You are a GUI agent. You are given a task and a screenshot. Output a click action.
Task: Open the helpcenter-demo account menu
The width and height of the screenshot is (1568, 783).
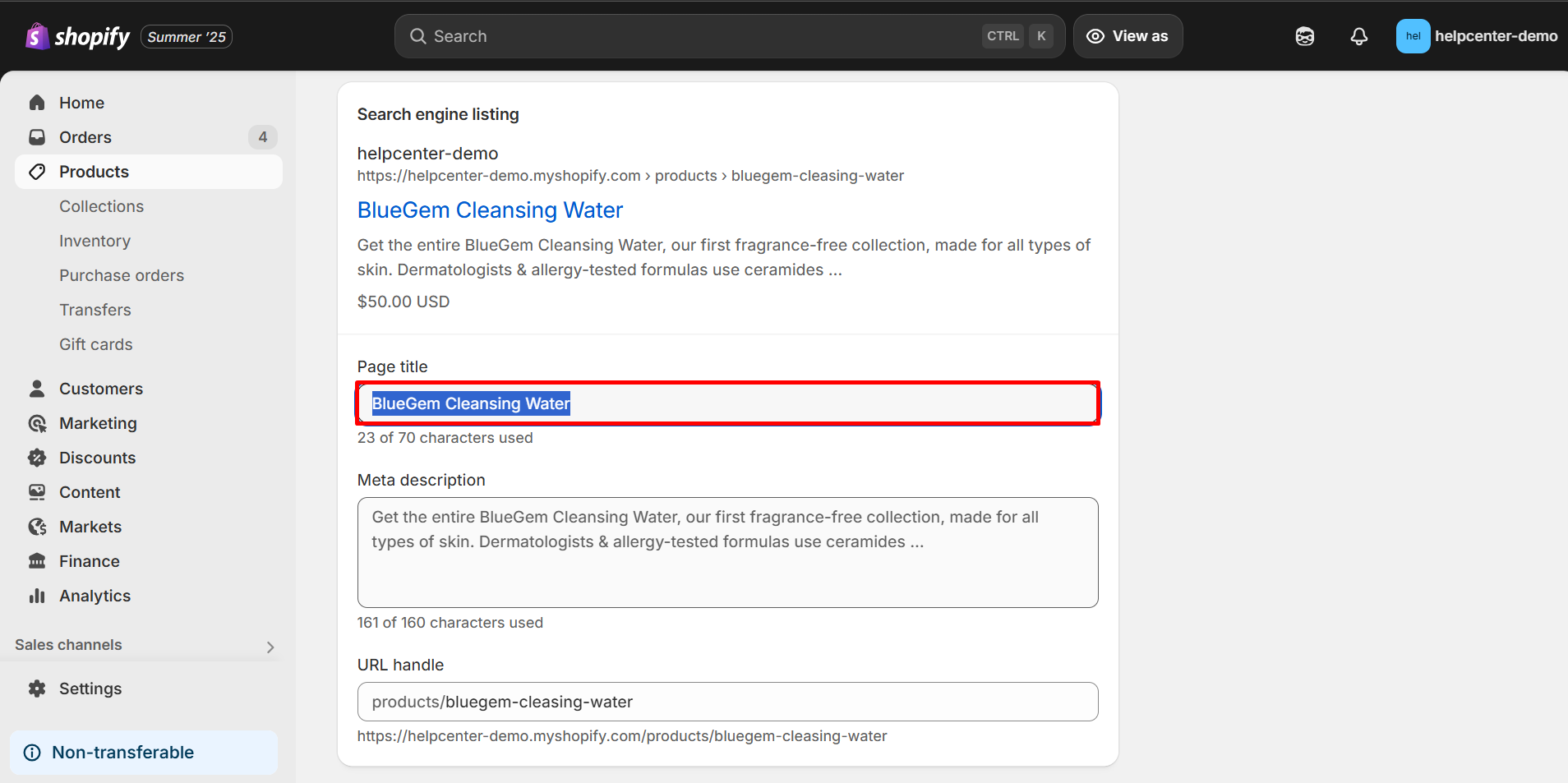[x=1476, y=36]
